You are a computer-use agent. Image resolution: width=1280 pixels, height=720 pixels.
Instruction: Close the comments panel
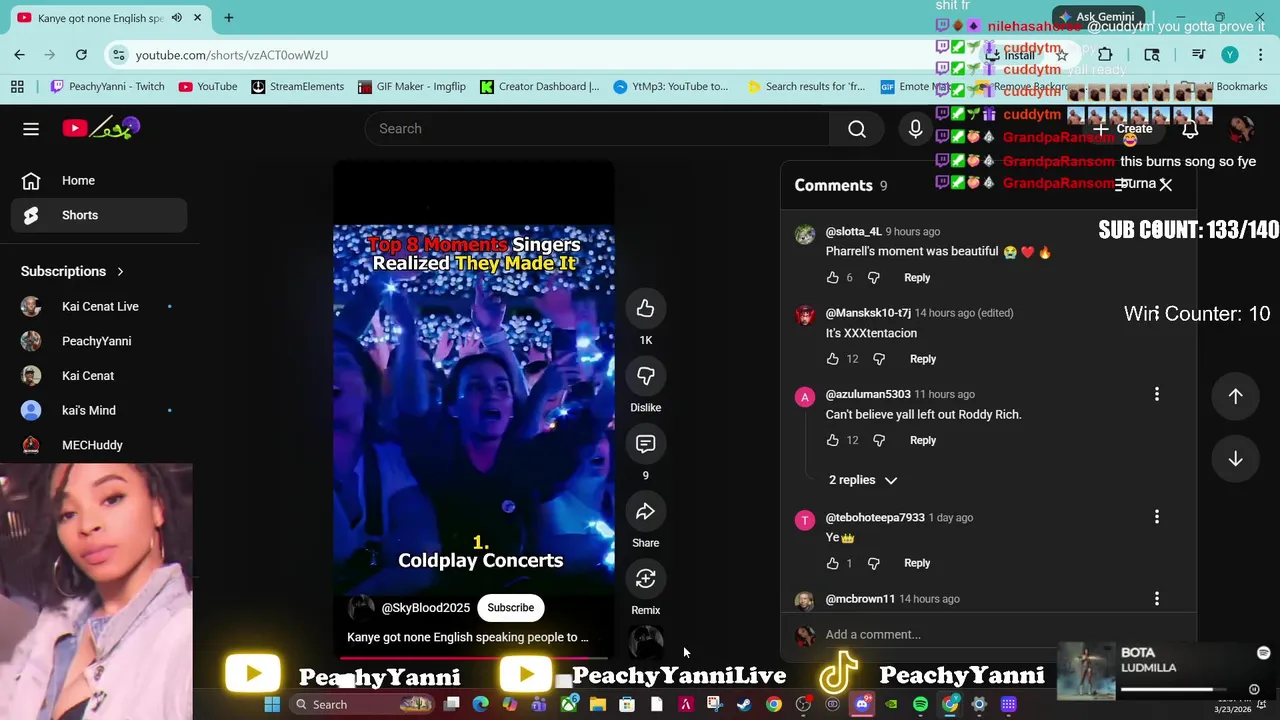(x=1165, y=185)
